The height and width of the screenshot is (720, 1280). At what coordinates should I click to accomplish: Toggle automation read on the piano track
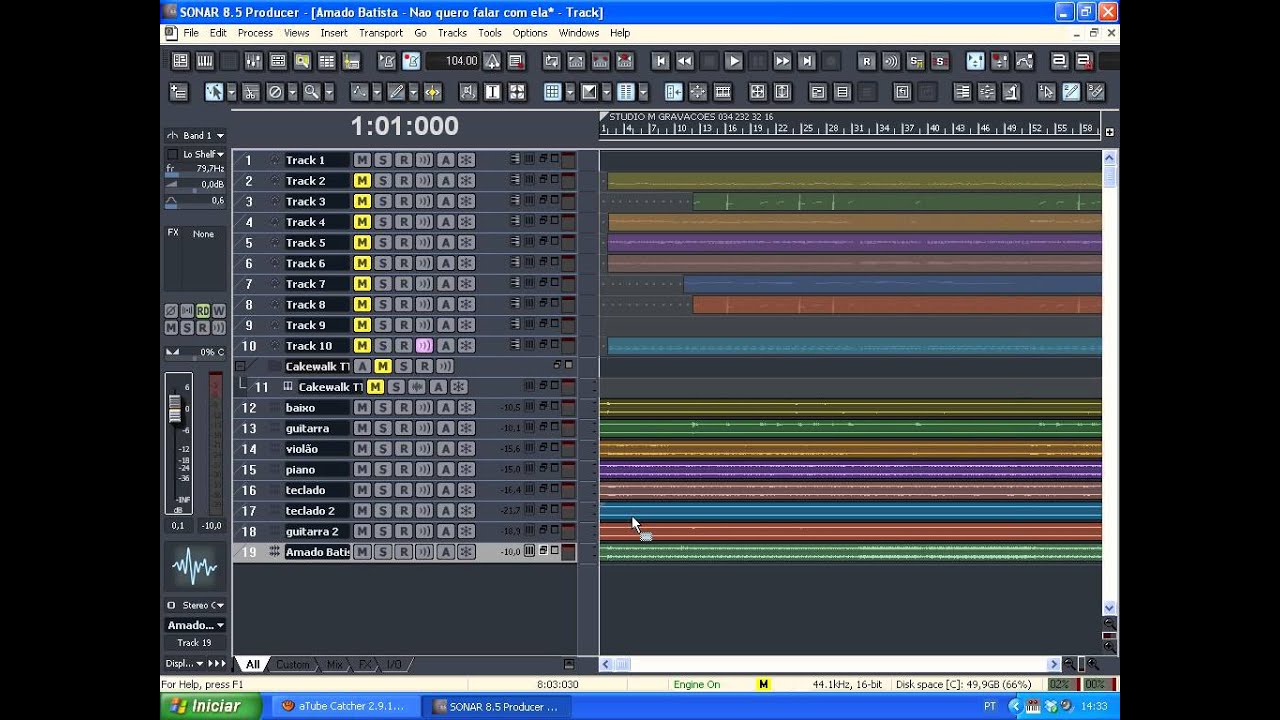[x=445, y=470]
